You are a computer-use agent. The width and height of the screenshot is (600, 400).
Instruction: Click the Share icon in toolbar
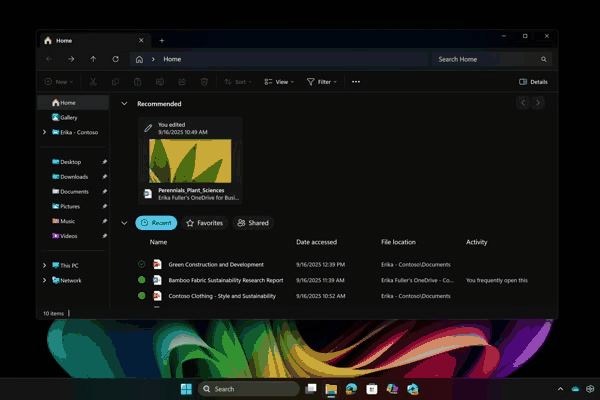click(182, 82)
